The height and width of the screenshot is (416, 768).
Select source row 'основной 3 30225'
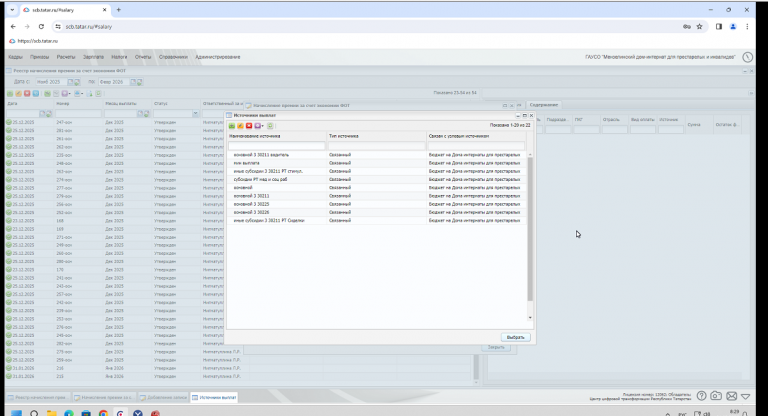tap(377, 204)
